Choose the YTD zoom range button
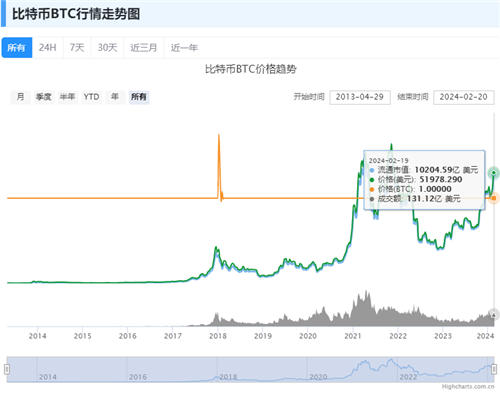500x396 pixels. [91, 97]
